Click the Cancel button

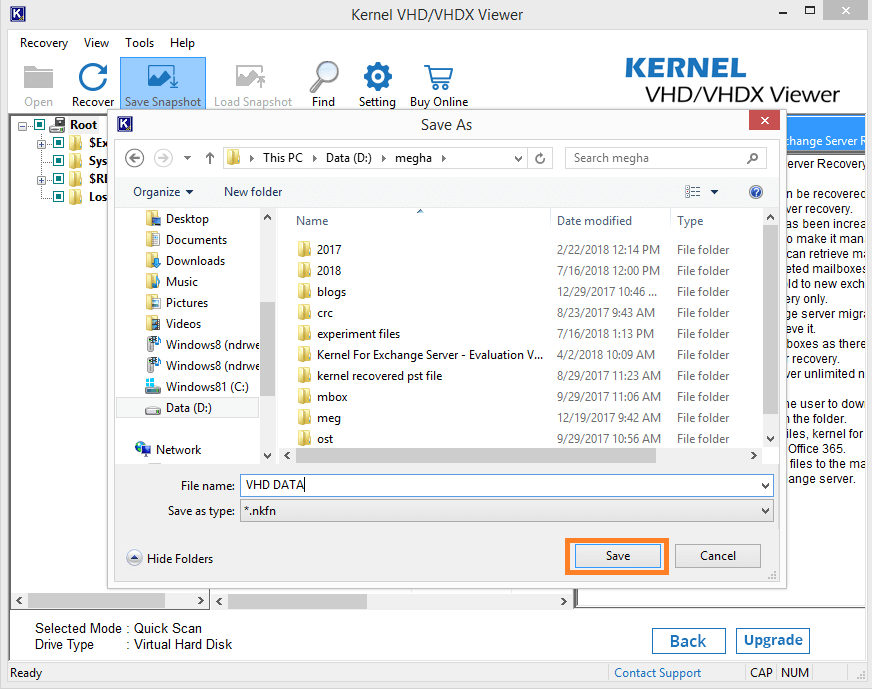point(718,556)
